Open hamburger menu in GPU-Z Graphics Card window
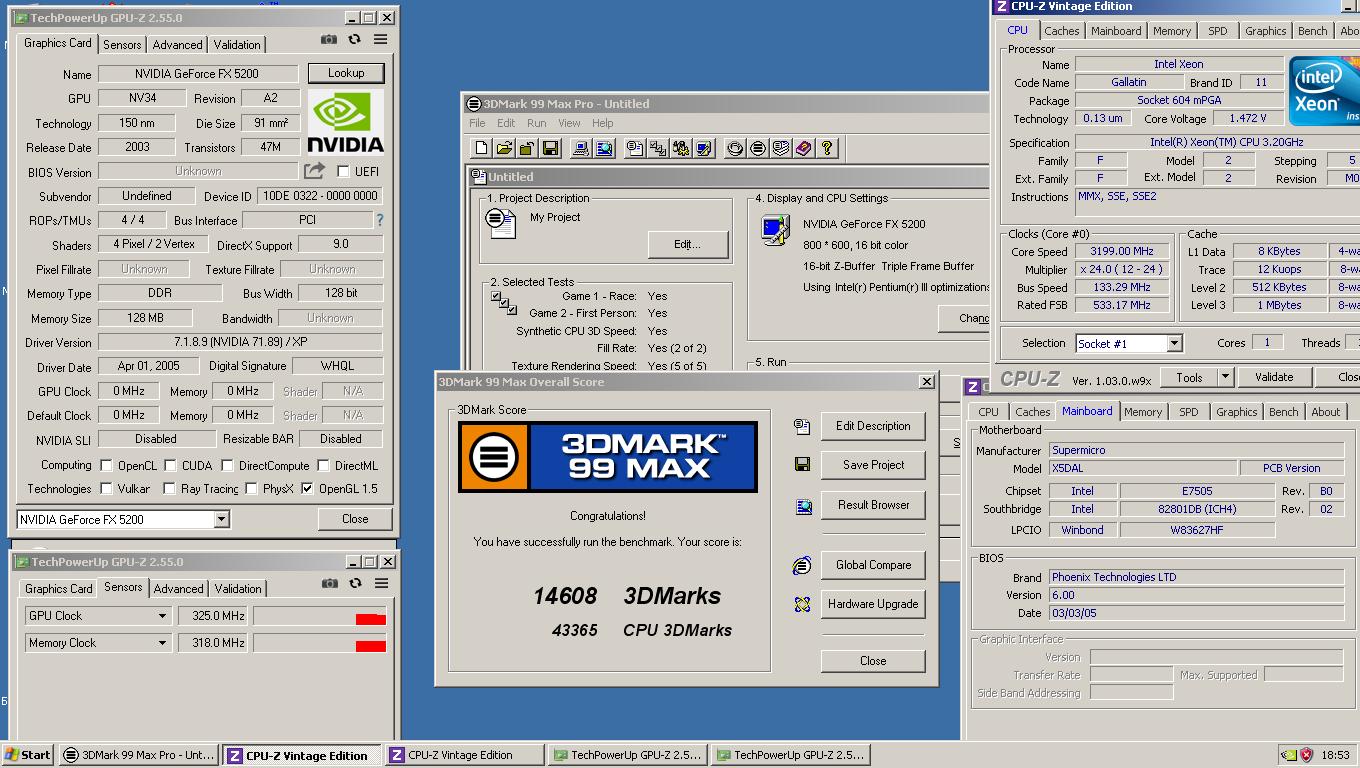Screen dimensions: 1360x768 pyautogui.click(x=380, y=40)
